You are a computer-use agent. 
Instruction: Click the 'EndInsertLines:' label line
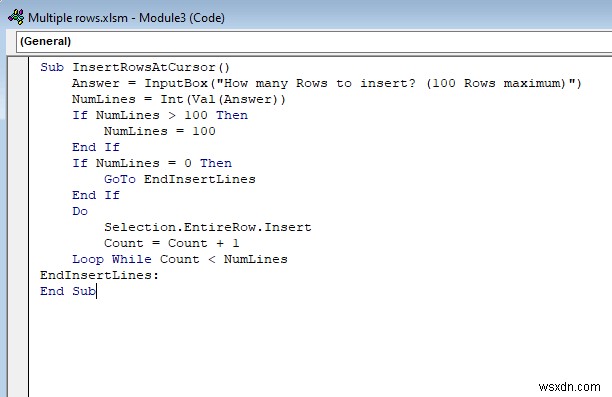point(100,275)
